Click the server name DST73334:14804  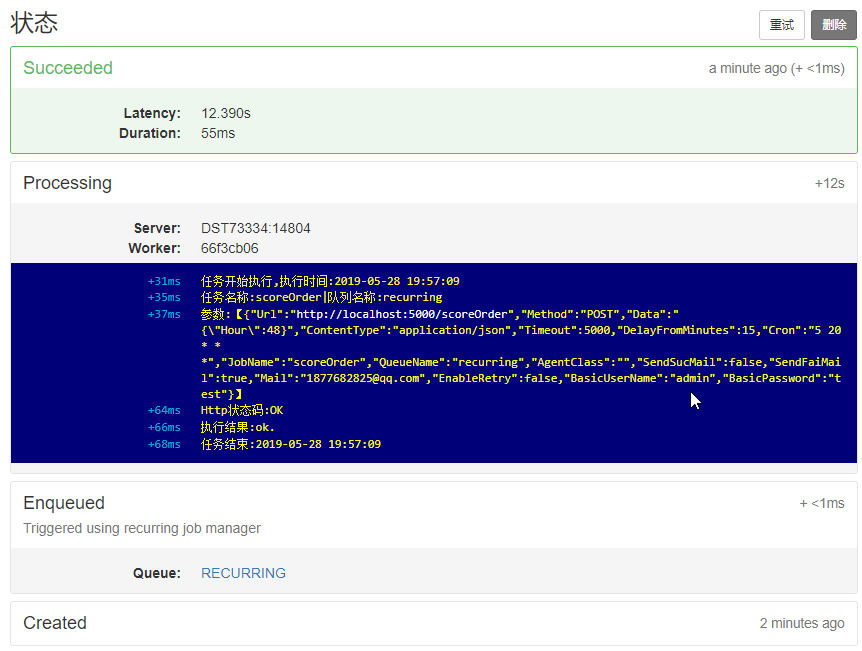point(255,228)
